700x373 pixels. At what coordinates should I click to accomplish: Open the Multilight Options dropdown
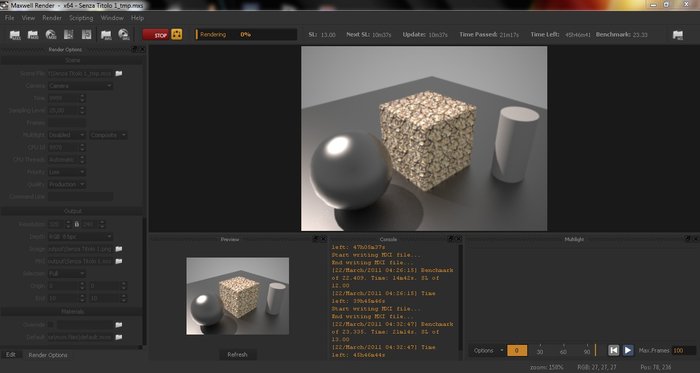tap(488, 351)
